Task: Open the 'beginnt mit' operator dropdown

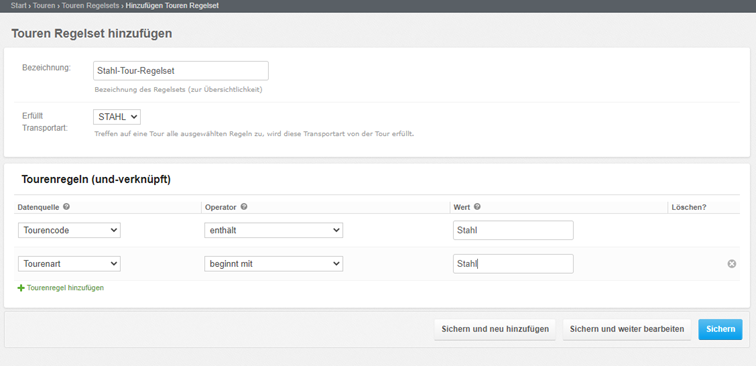Action: [x=273, y=264]
